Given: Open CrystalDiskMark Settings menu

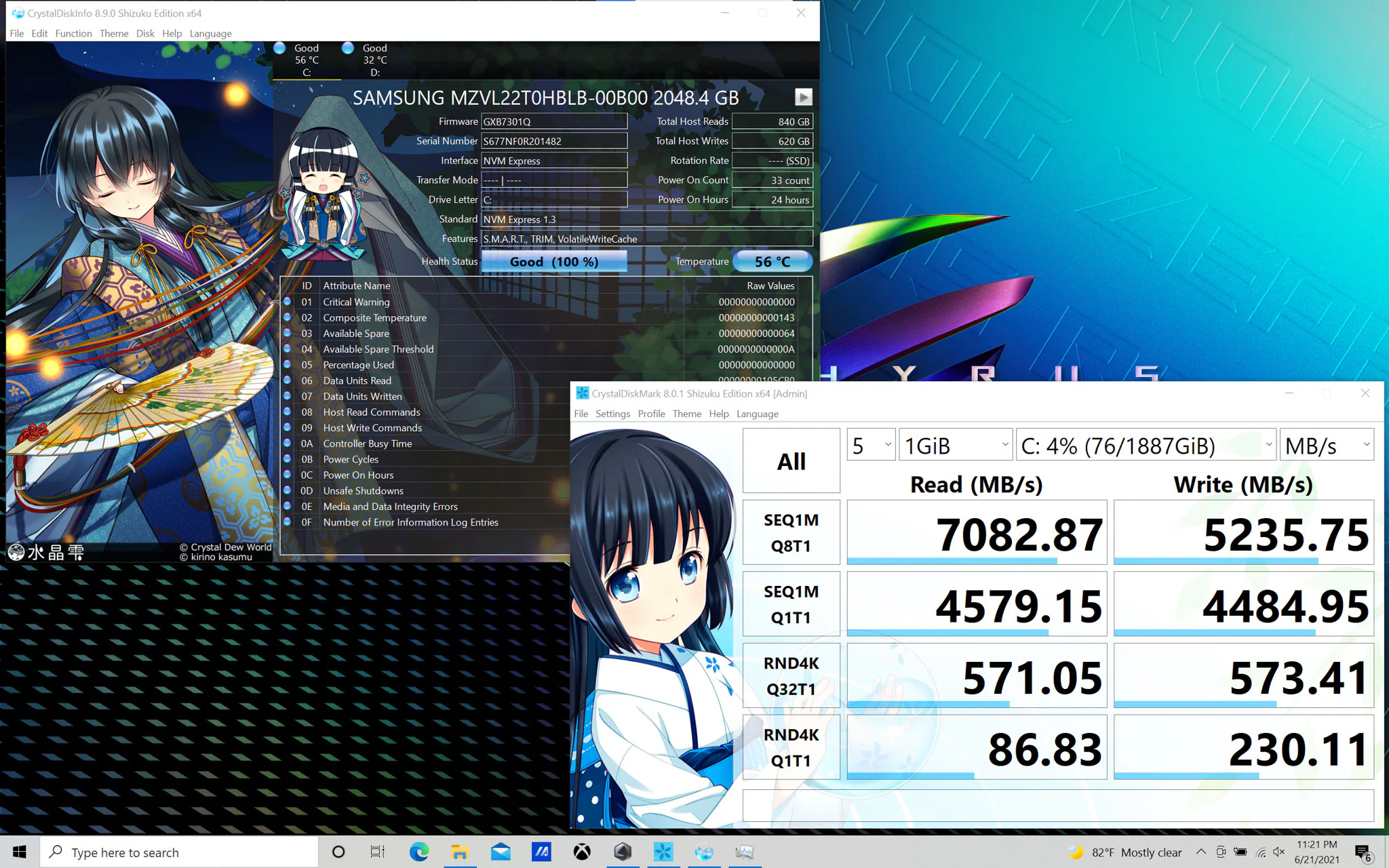Looking at the screenshot, I should (612, 414).
